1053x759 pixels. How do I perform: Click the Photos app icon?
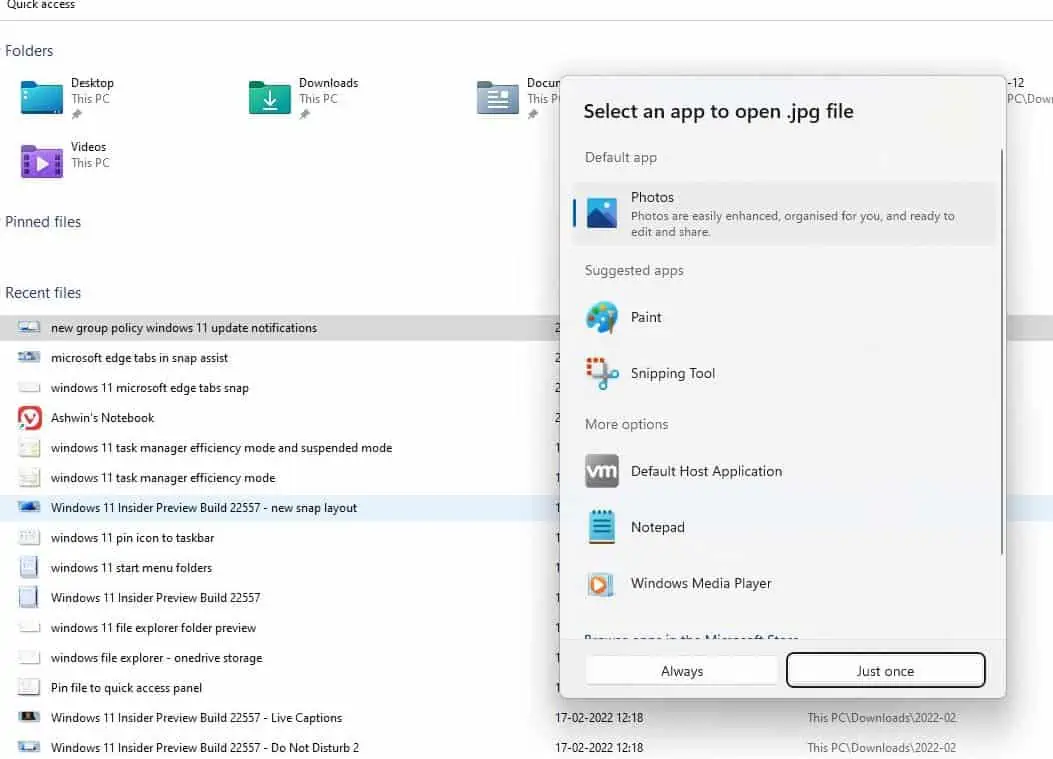coord(602,213)
